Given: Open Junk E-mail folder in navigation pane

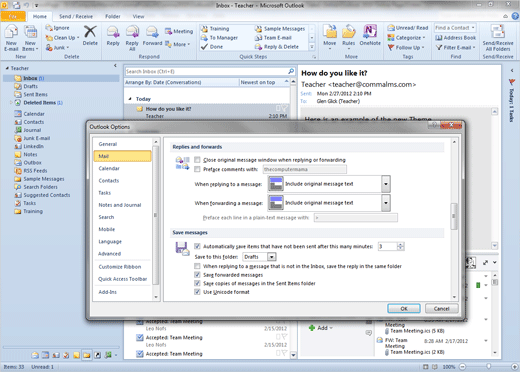Looking at the screenshot, I should pyautogui.click(x=36, y=138).
